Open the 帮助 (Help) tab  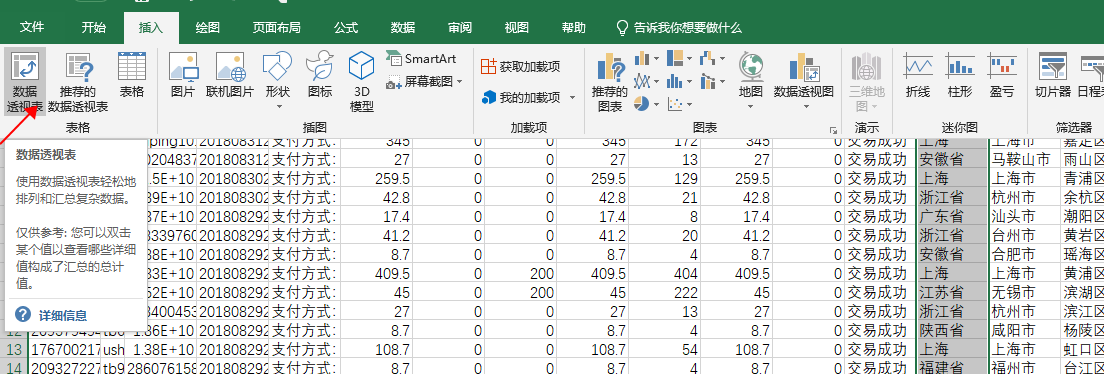click(574, 27)
